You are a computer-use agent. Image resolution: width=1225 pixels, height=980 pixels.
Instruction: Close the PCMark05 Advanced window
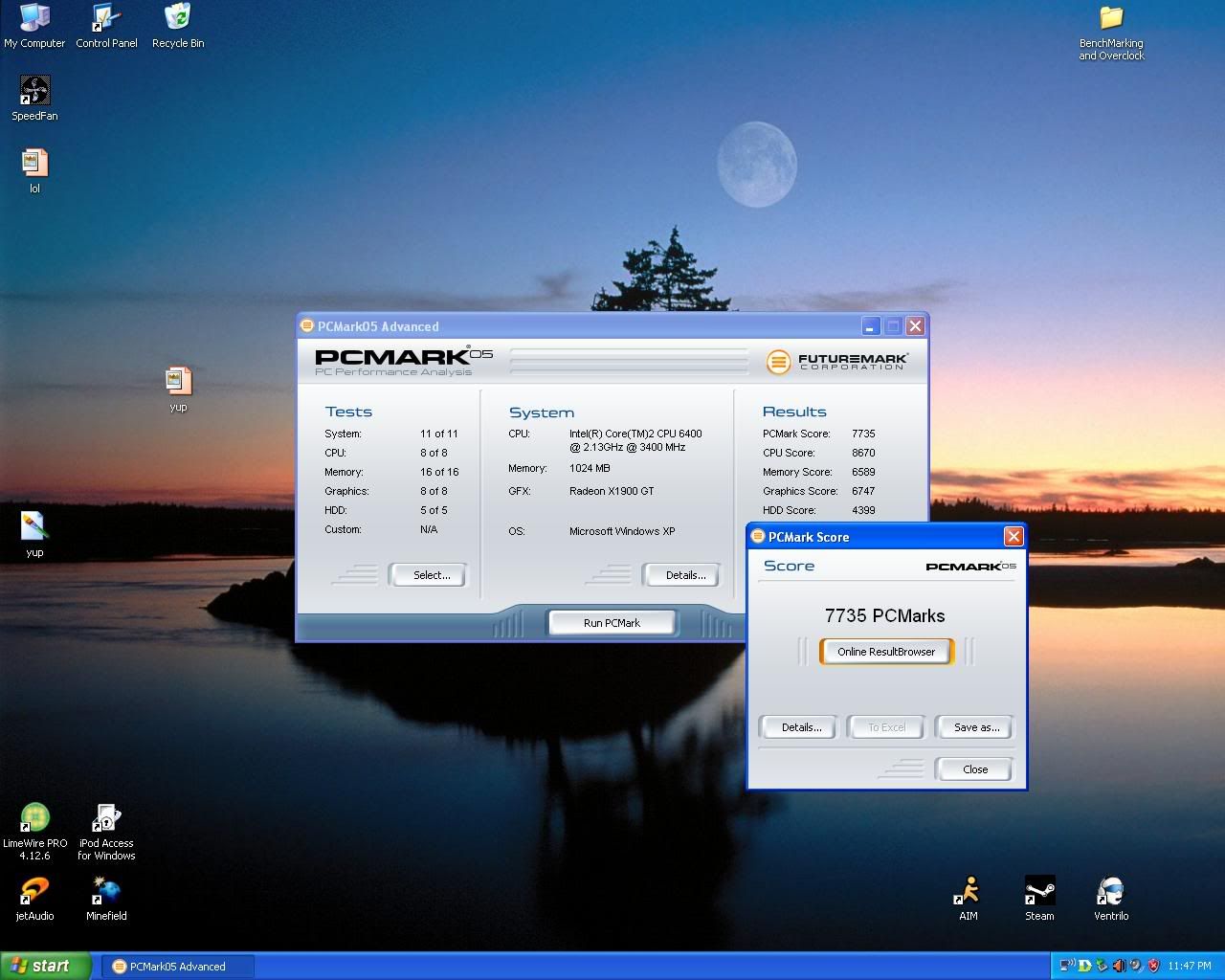click(915, 326)
